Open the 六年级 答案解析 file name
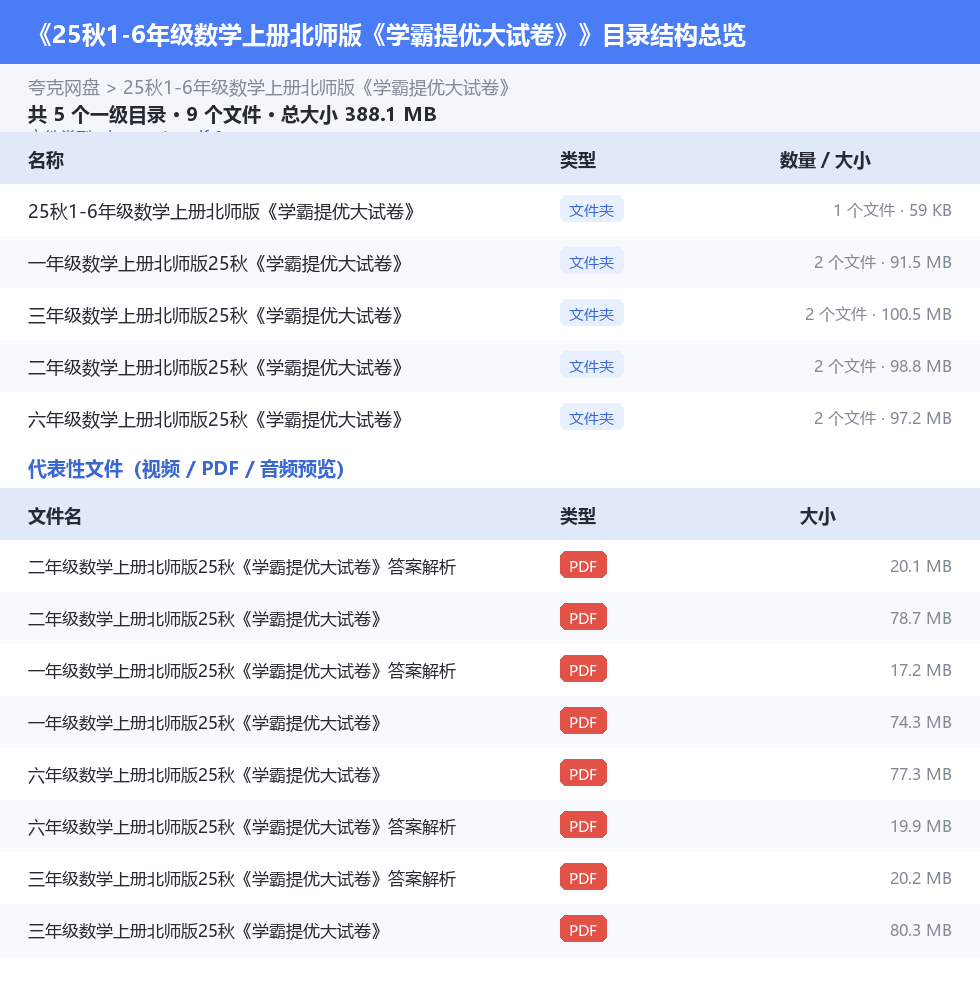980x988 pixels. click(242, 827)
